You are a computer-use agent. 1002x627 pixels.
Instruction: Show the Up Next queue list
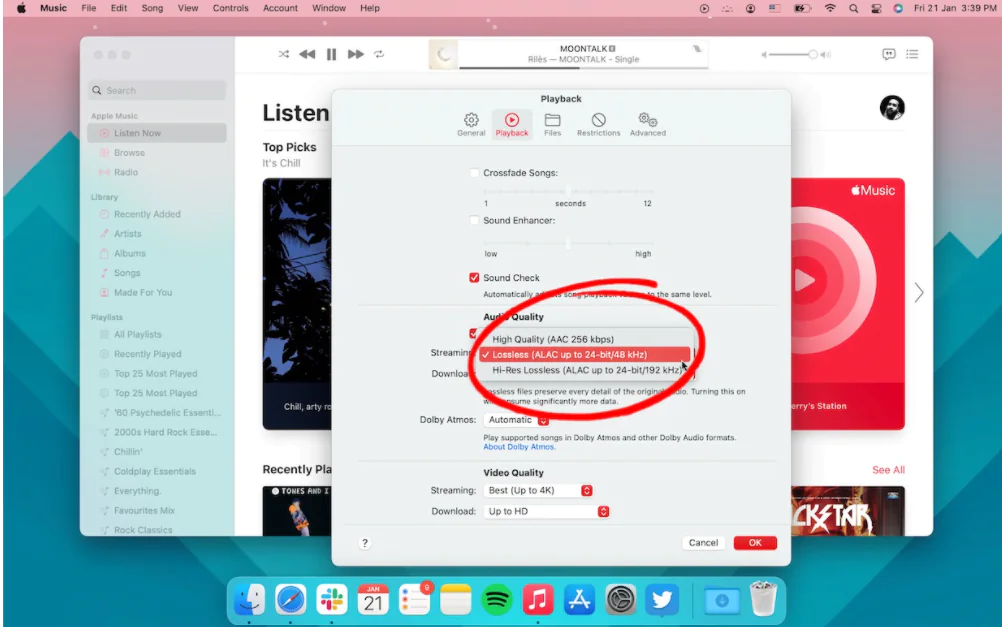click(x=912, y=54)
